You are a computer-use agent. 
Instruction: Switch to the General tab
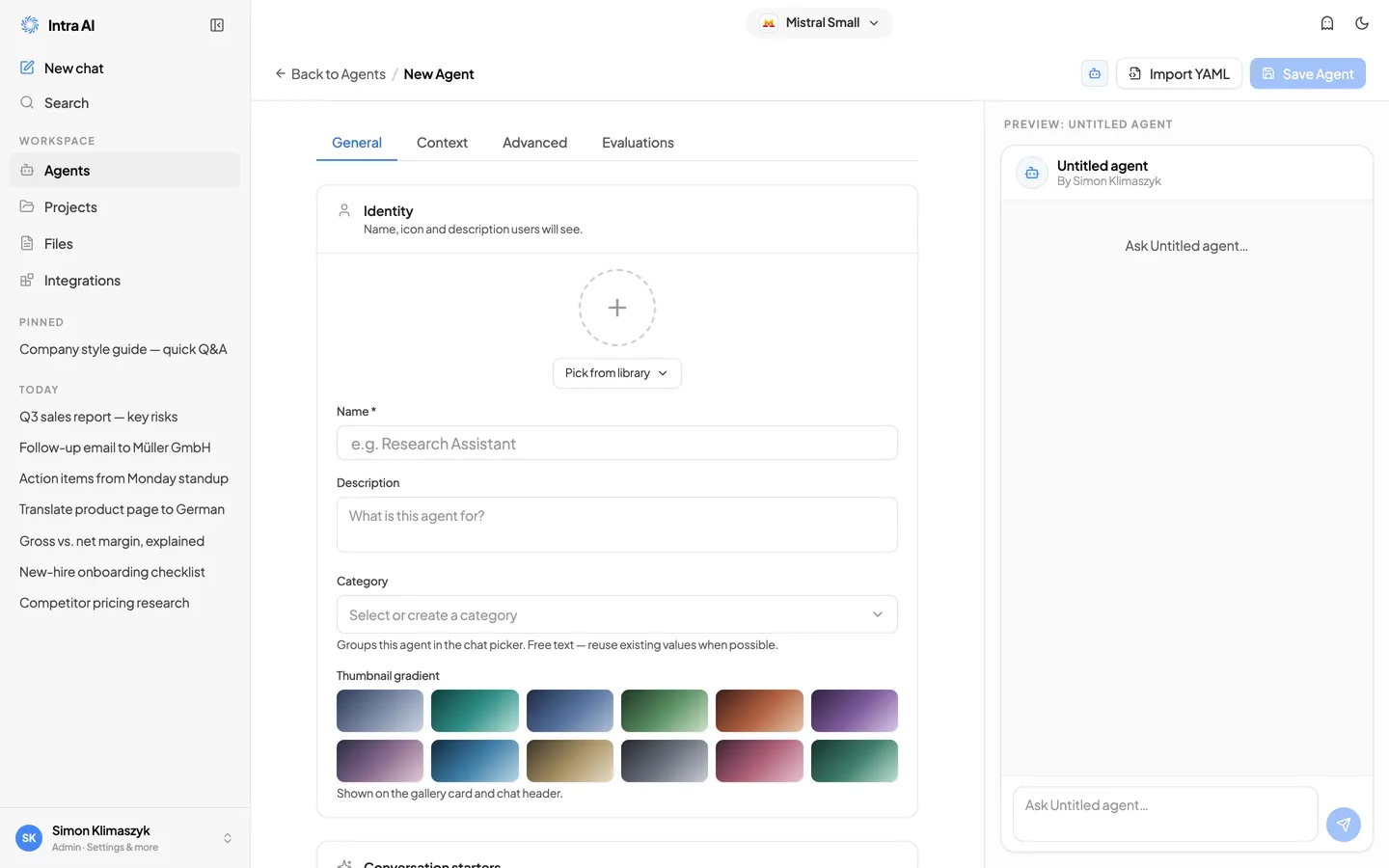click(x=357, y=143)
